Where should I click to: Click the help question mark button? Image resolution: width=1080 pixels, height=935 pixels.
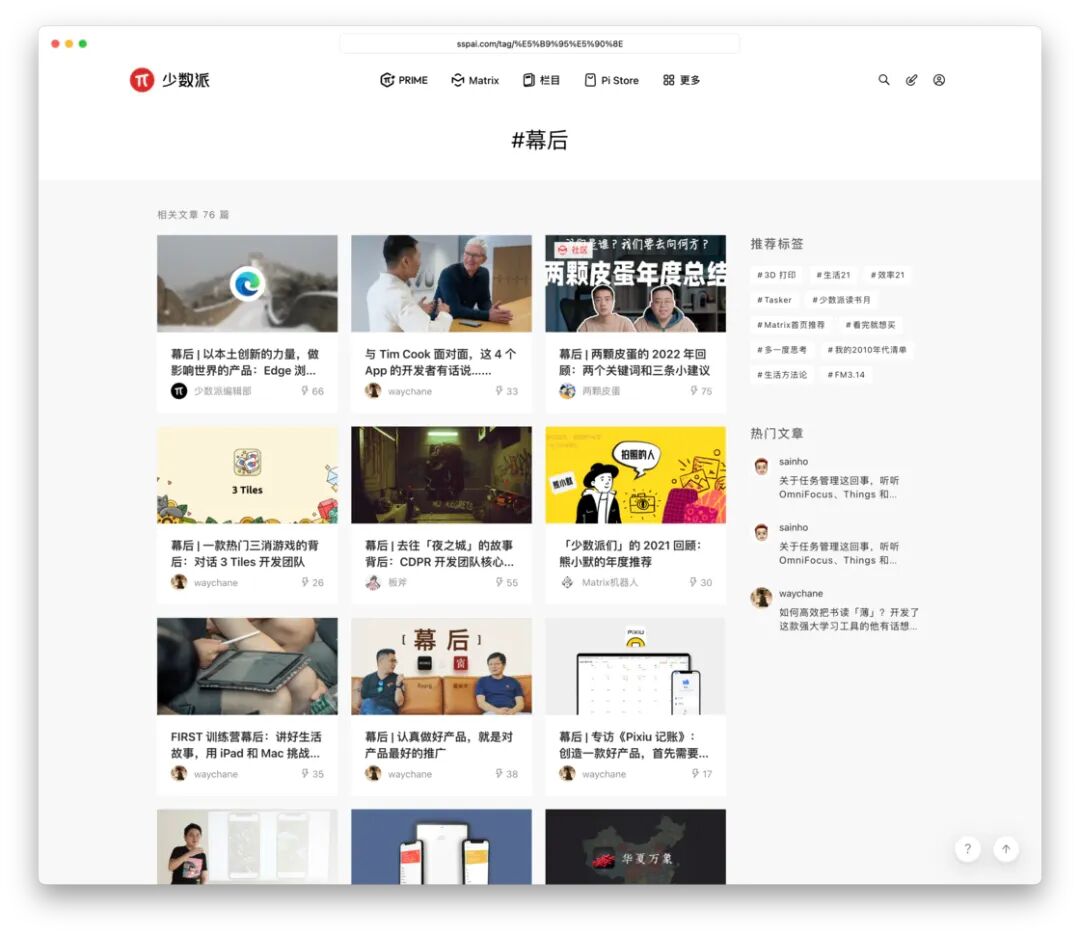pos(968,849)
